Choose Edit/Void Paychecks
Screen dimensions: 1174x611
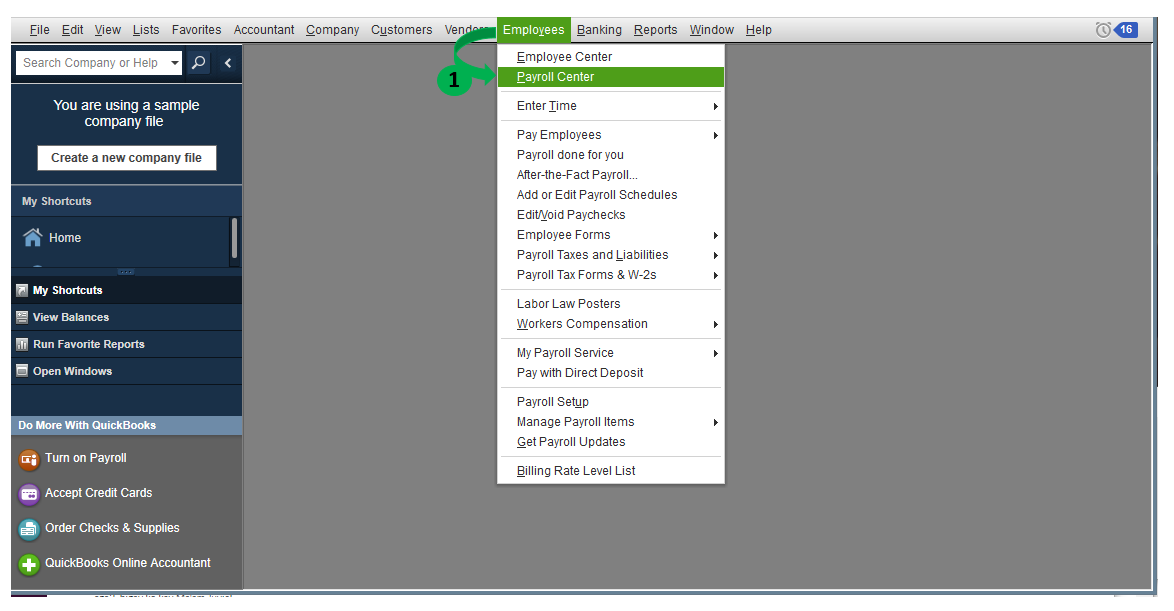click(570, 214)
